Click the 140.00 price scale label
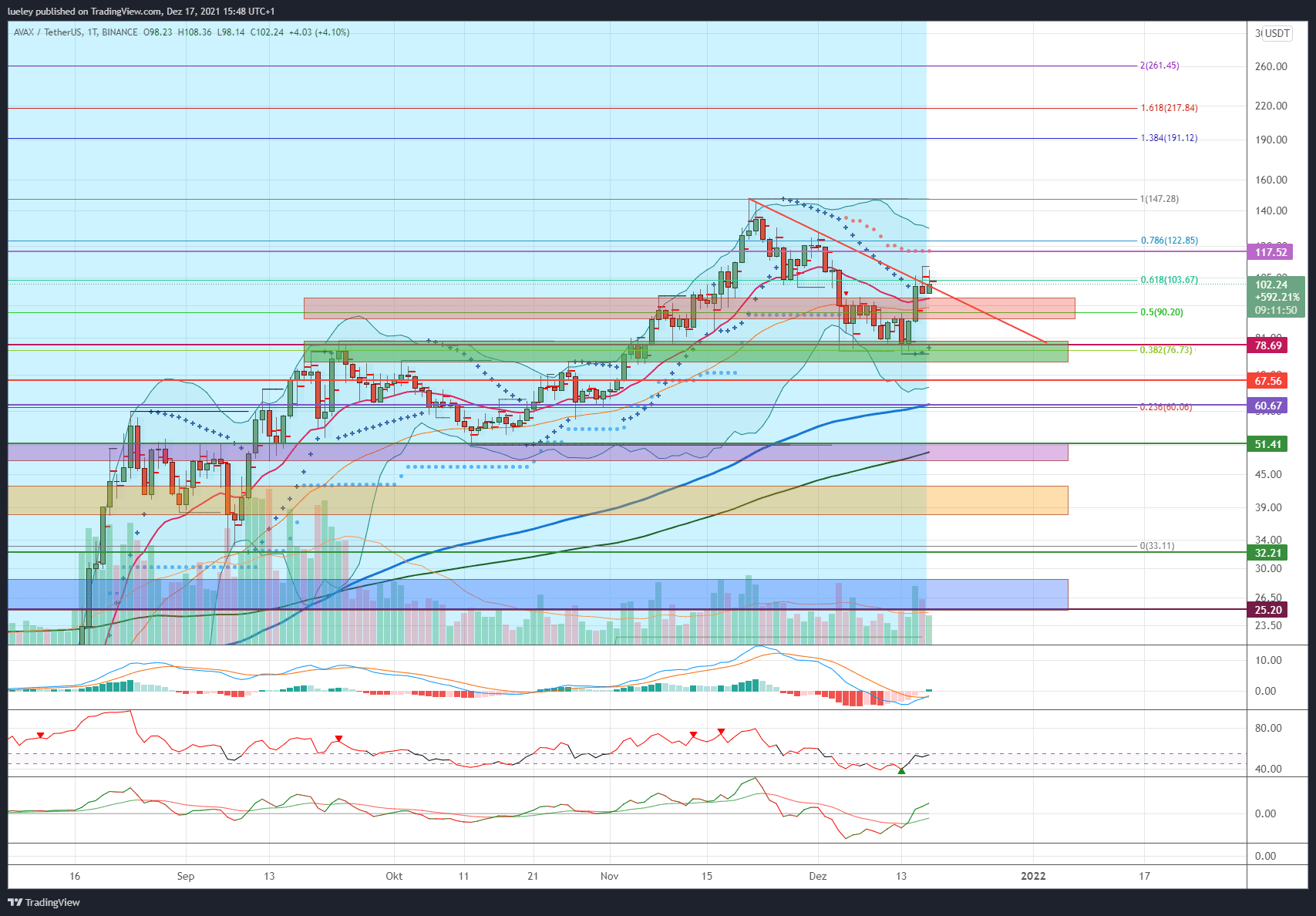 tap(1271, 210)
